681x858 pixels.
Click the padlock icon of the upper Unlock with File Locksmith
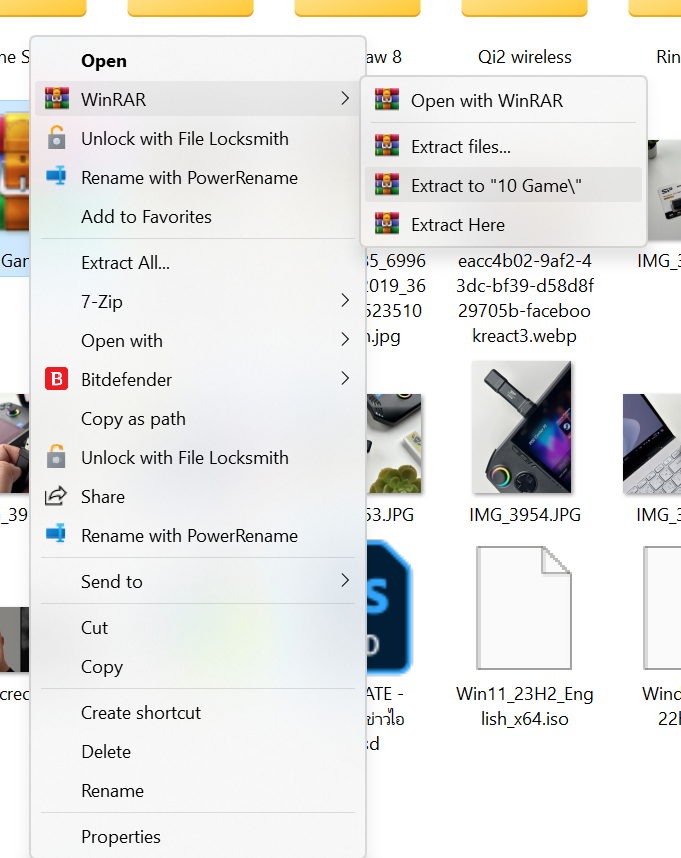[56, 138]
